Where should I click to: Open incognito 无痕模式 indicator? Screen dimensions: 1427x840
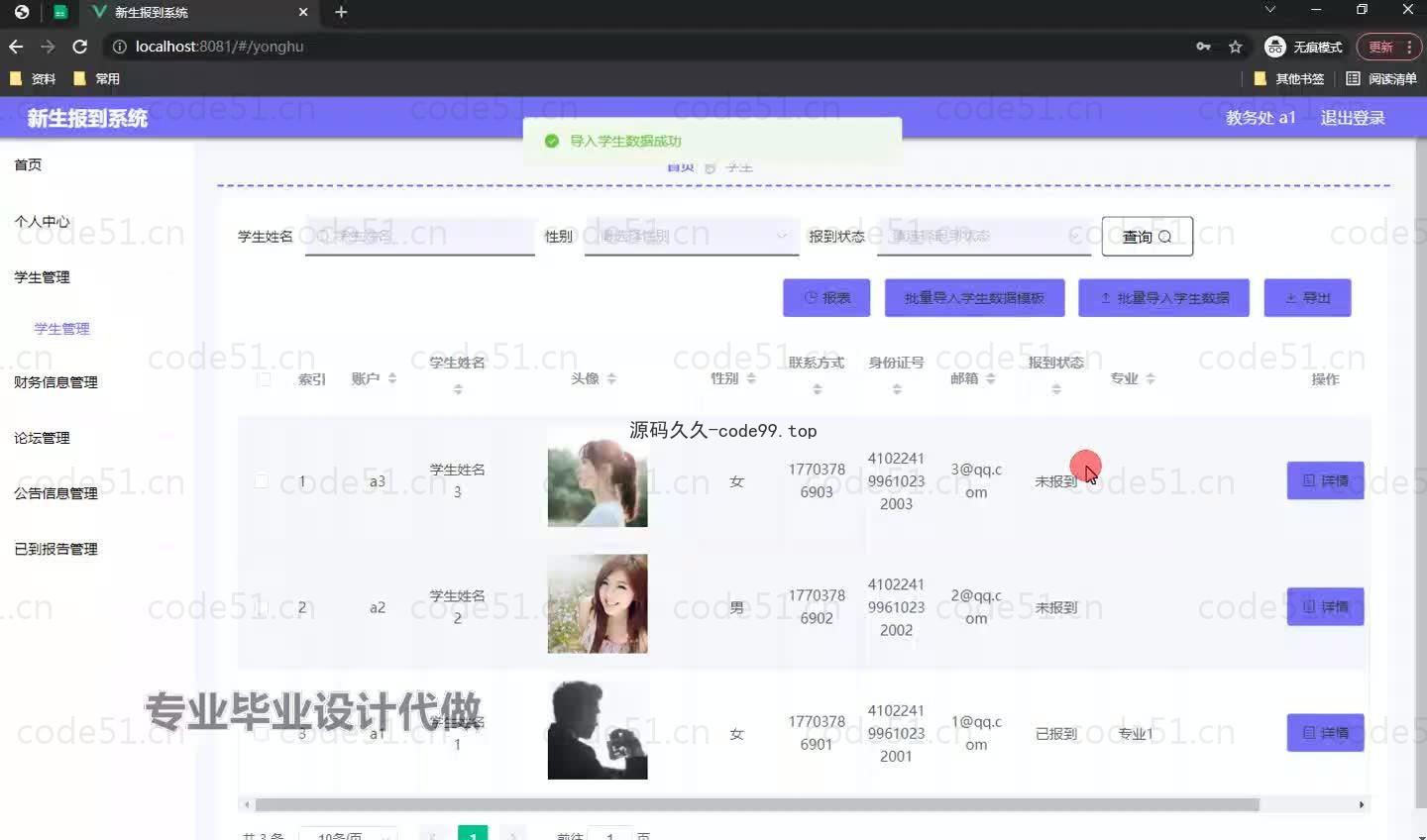point(1303,47)
